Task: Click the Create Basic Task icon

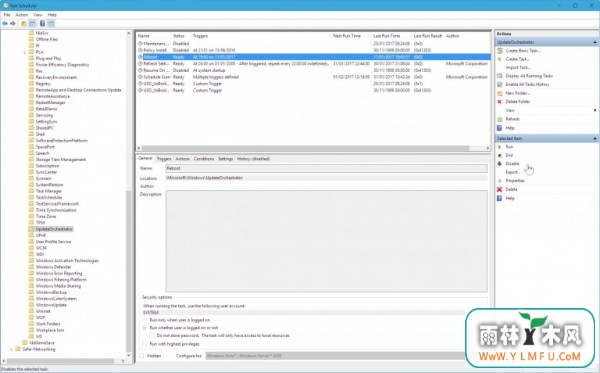Action: 499,50
